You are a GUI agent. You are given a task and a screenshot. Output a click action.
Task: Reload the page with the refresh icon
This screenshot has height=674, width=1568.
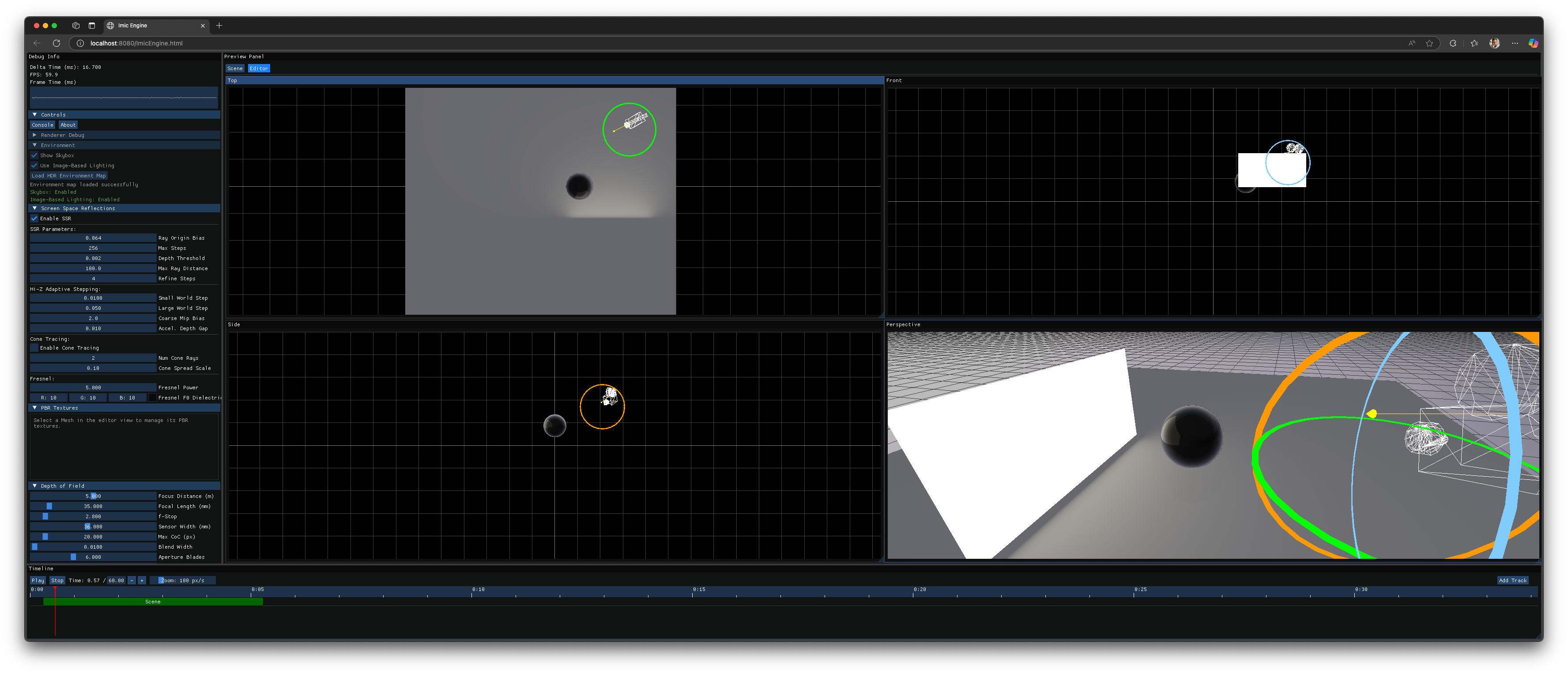[57, 43]
